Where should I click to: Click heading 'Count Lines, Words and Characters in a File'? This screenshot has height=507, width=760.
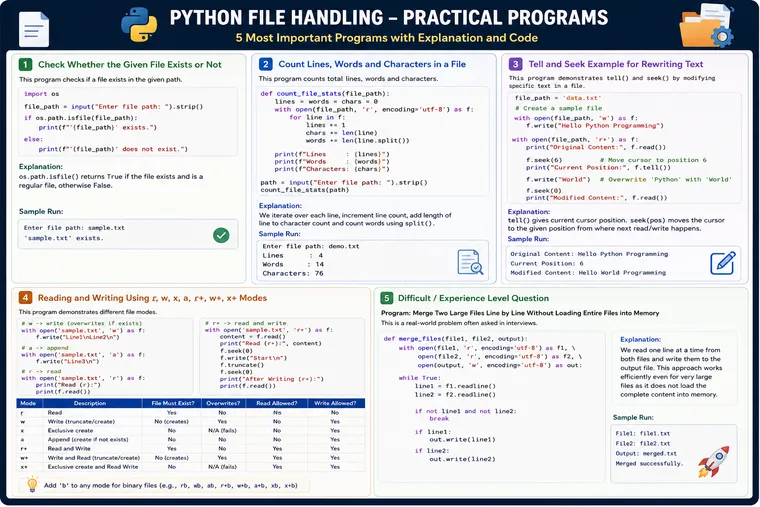[x=372, y=64]
